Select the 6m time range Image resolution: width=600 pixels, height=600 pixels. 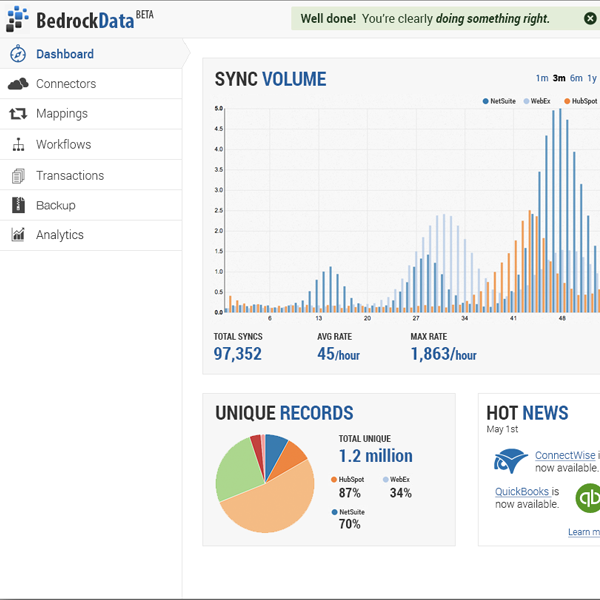click(576, 78)
